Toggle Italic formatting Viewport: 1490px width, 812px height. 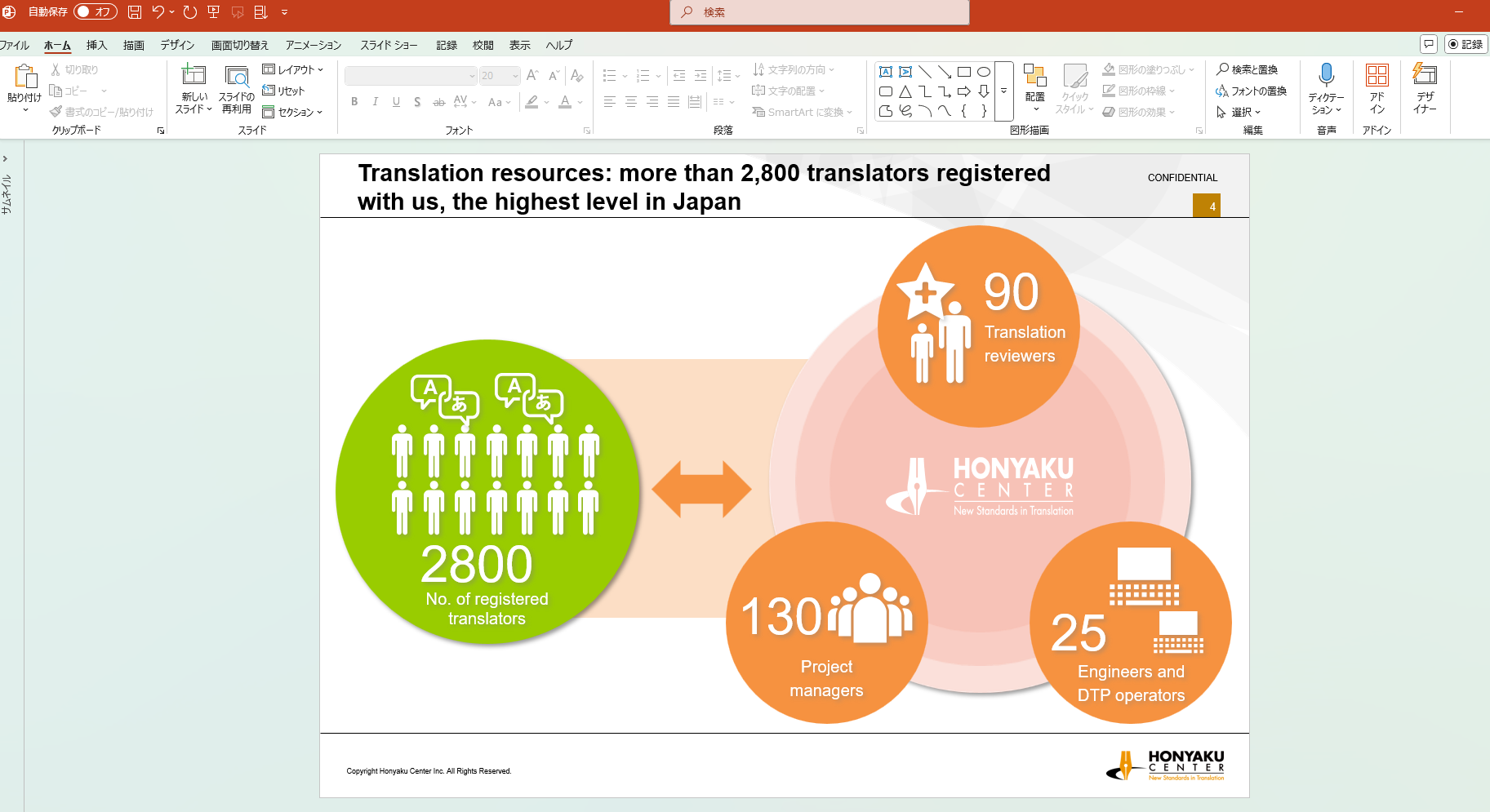375,102
